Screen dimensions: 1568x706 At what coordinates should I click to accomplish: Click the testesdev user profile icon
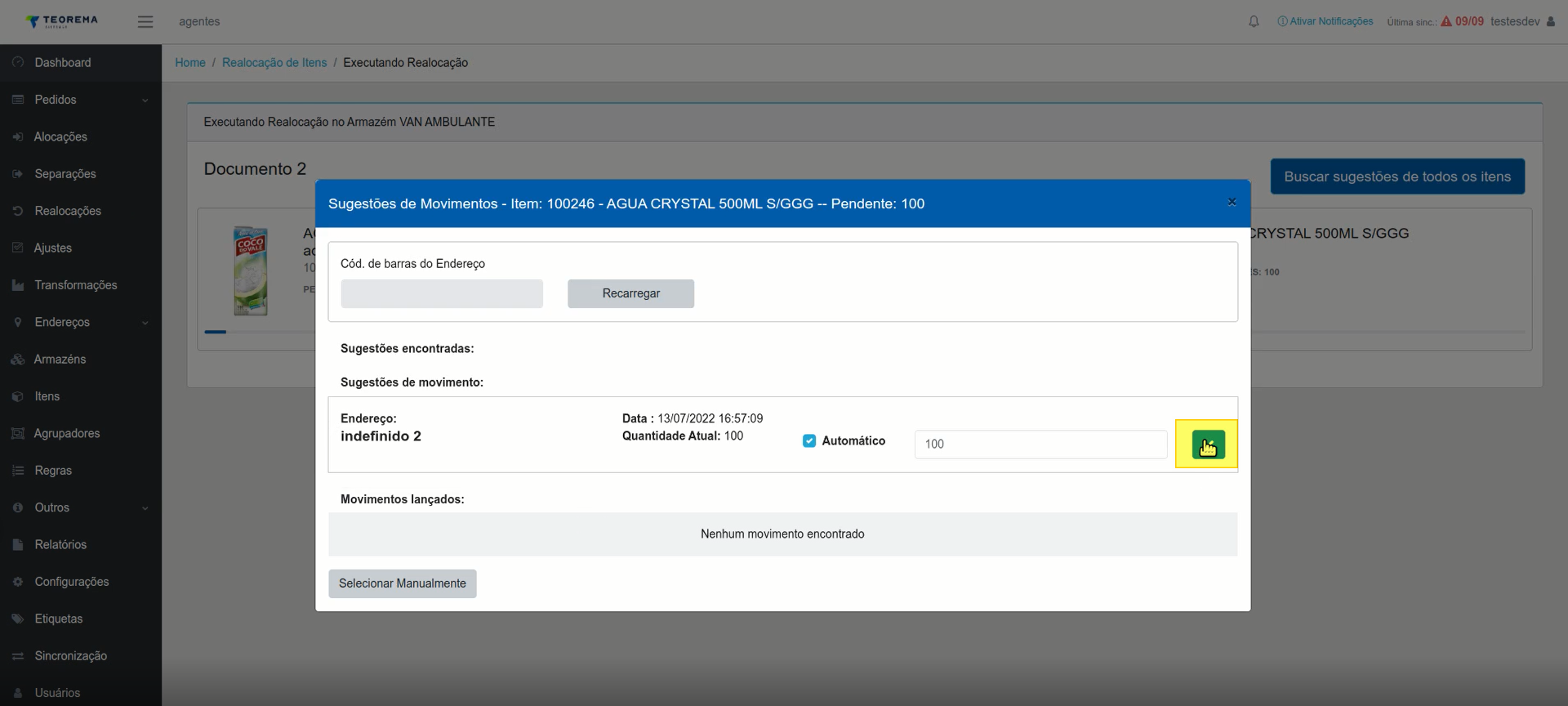(1550, 22)
